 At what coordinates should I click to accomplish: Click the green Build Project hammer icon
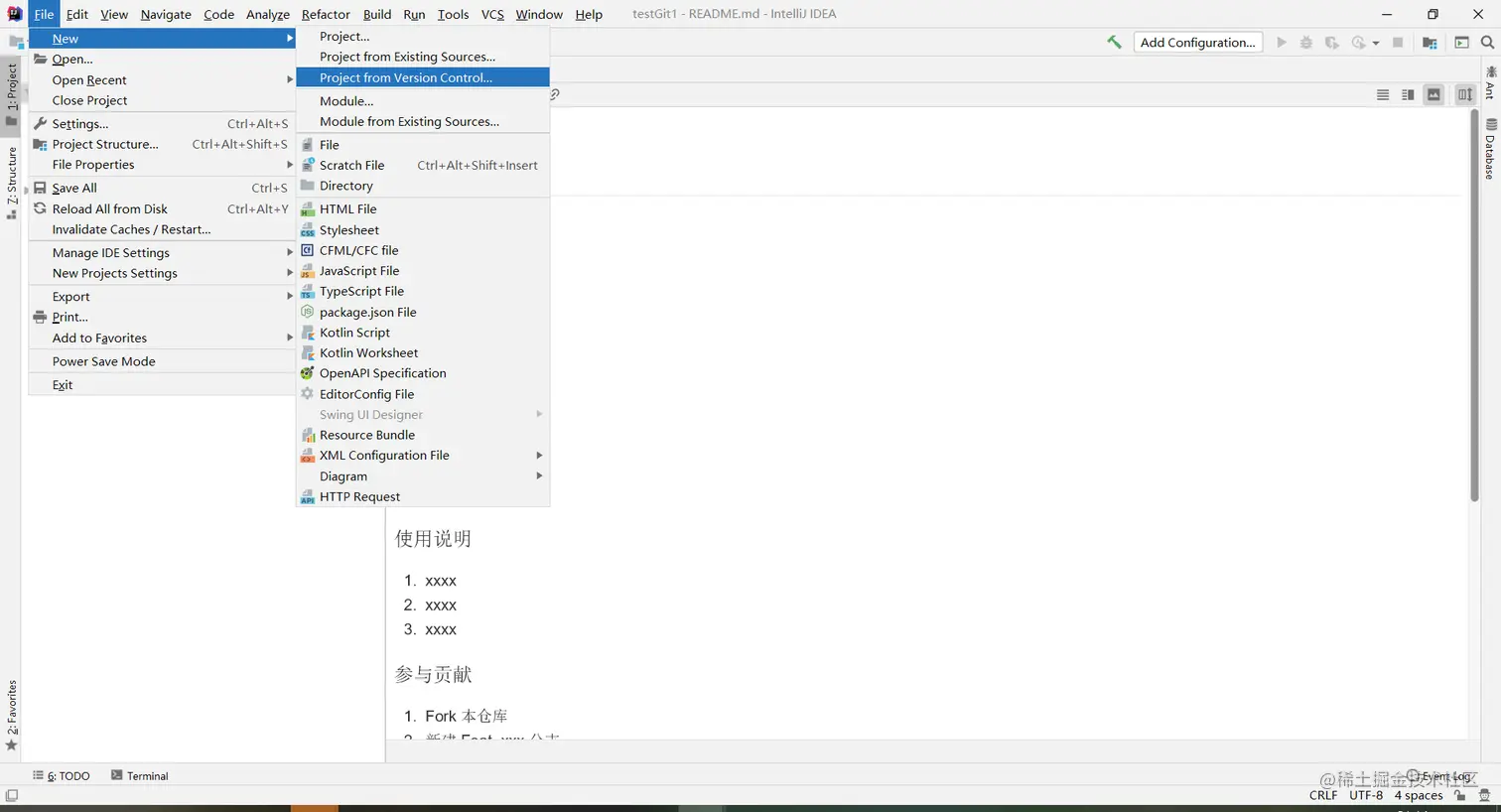tap(1114, 42)
